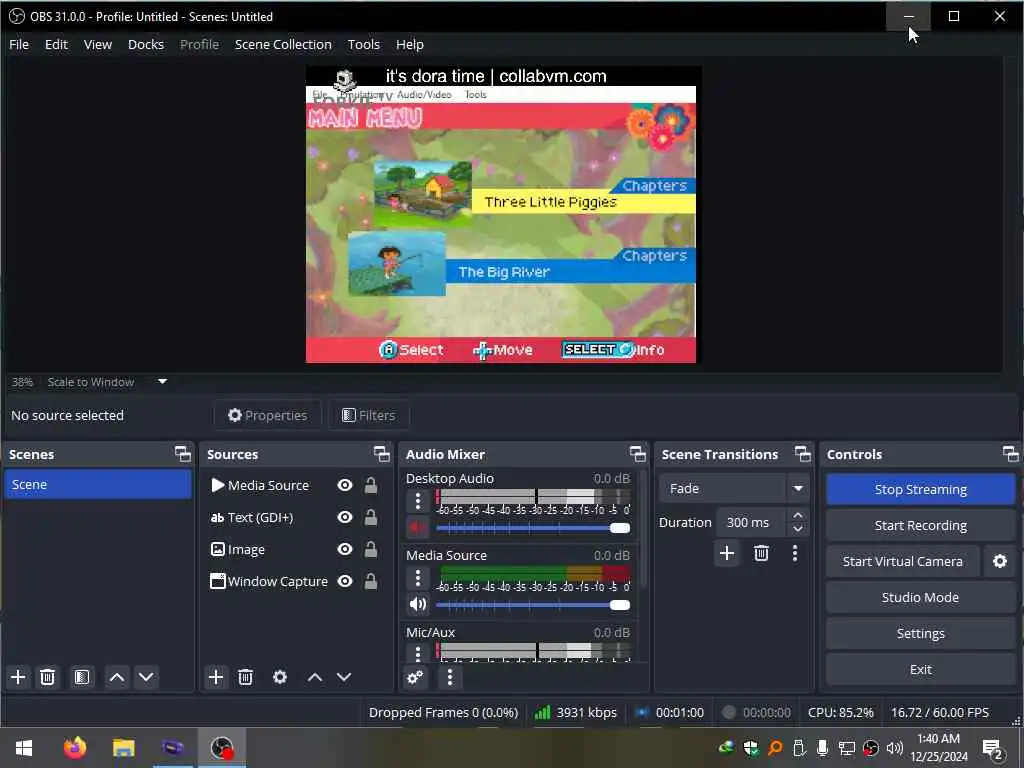Open scene filters icon in Scenes panel
This screenshot has width=1024, height=768.
[x=82, y=677]
